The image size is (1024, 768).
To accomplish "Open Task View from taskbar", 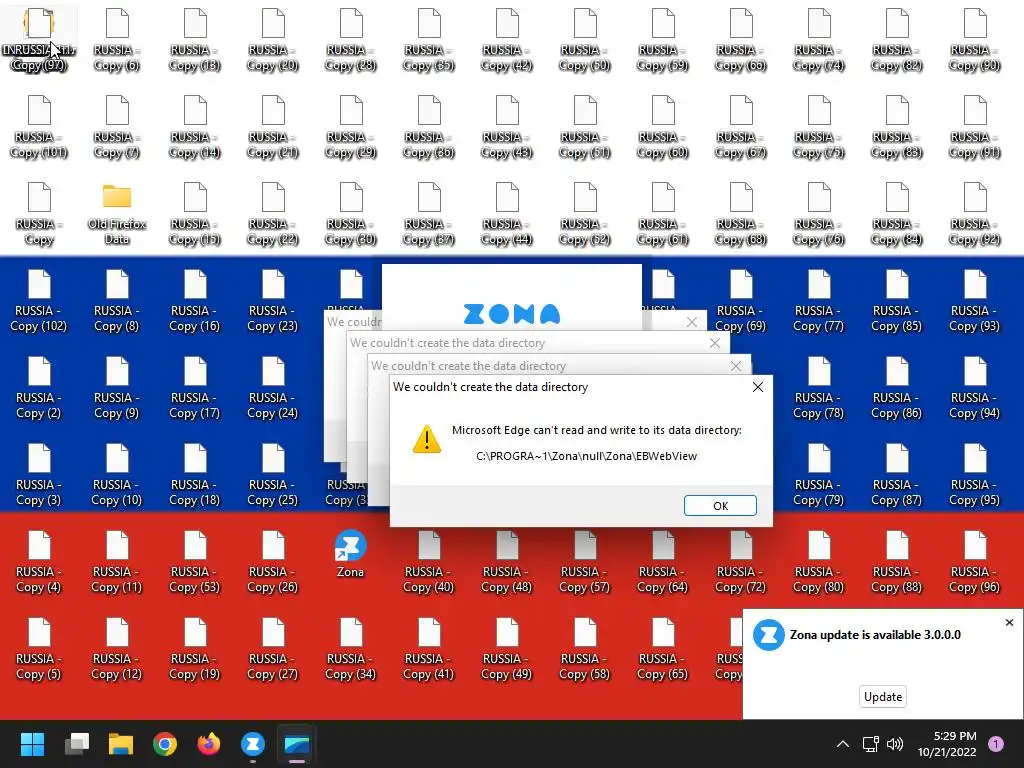I will (x=77, y=744).
